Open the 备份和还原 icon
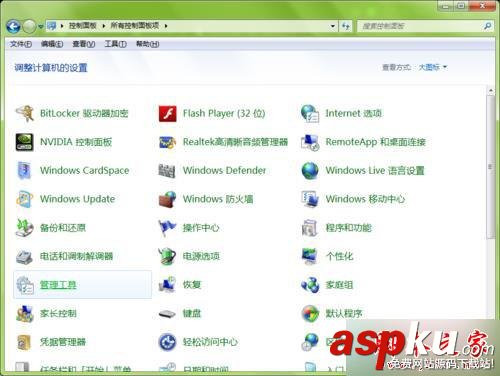 point(24,228)
